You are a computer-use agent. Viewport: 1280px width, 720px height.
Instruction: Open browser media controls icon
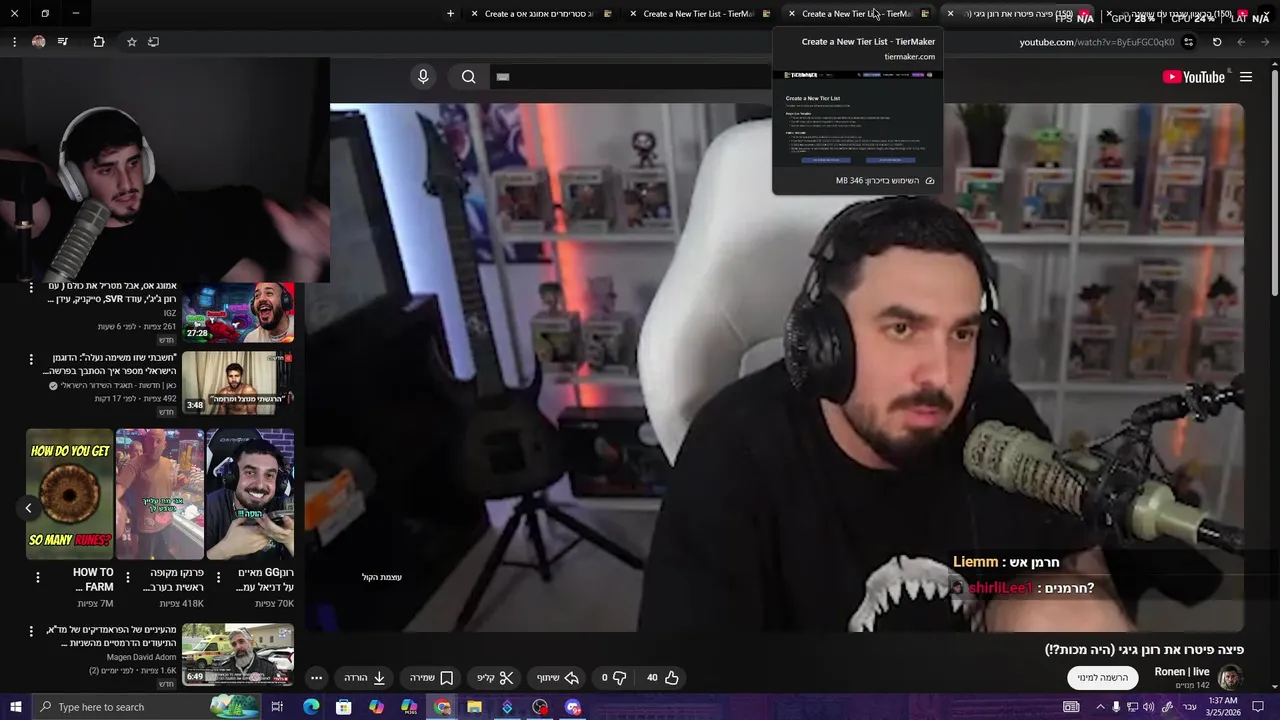[63, 42]
